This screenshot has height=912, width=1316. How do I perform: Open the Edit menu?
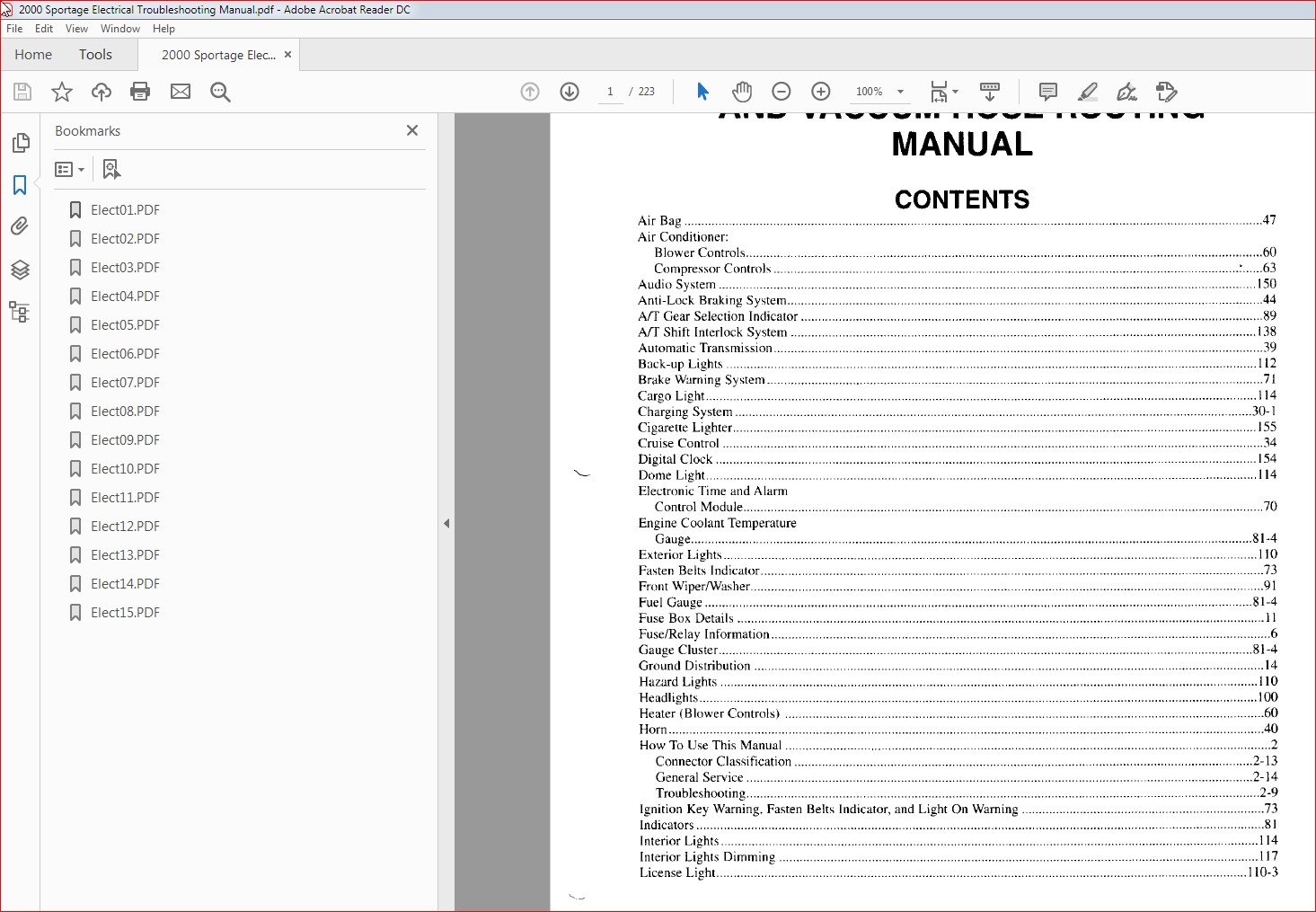click(x=44, y=29)
